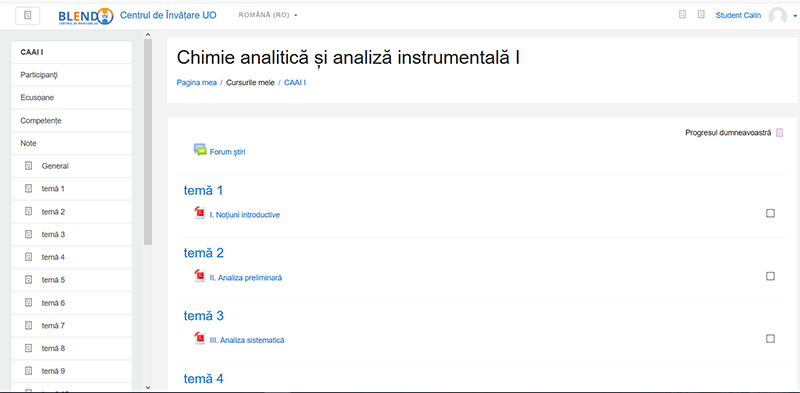This screenshot has height=393, width=800.
Task: Mark I. Noțiuni introductive as complete
Action: click(770, 213)
